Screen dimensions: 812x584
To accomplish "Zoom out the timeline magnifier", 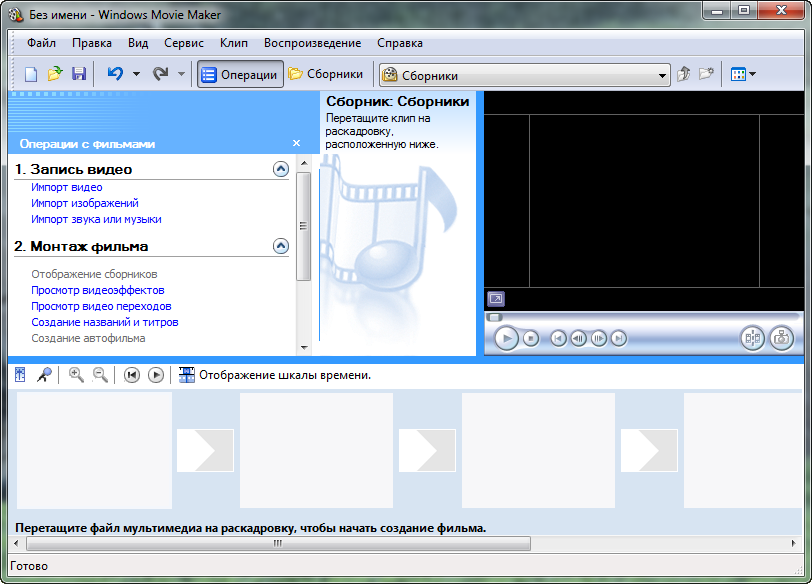I will coord(100,375).
